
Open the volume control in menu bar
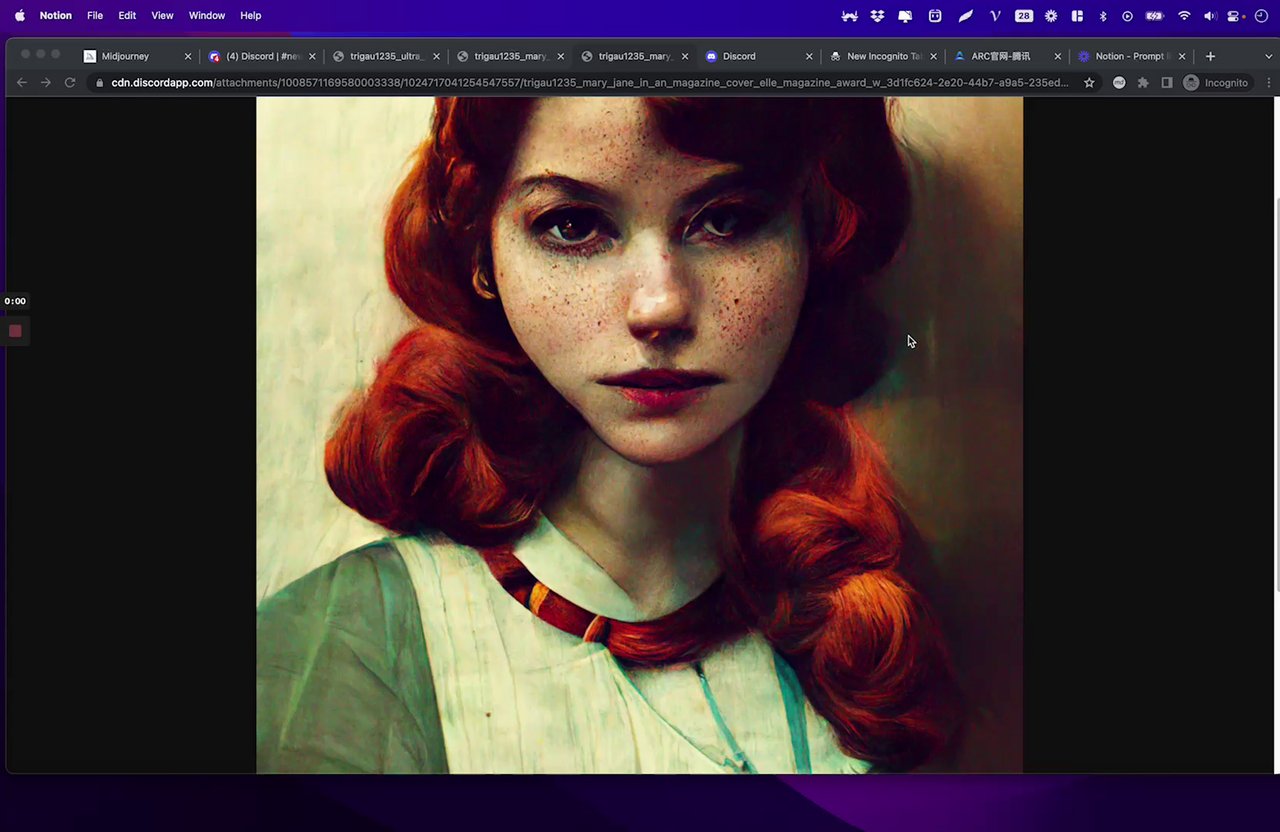click(x=1209, y=16)
